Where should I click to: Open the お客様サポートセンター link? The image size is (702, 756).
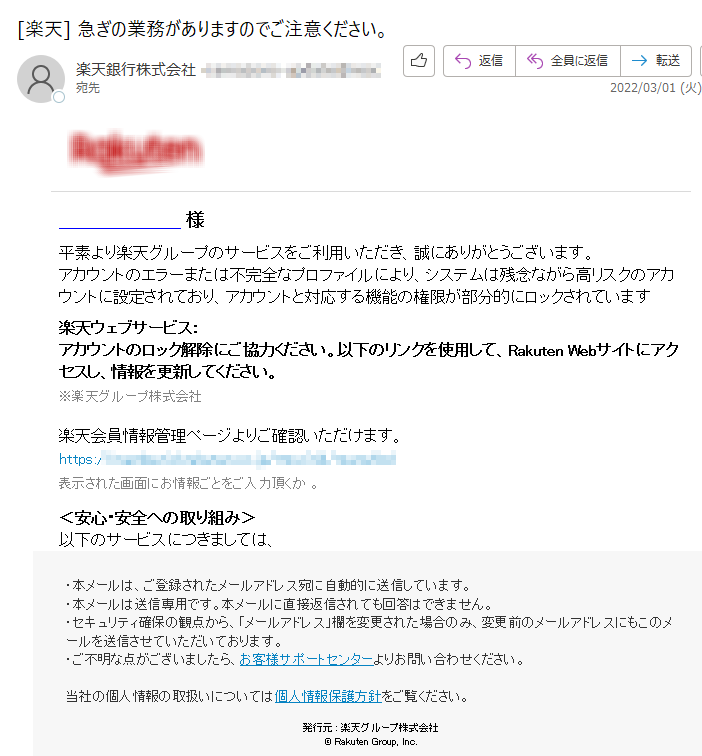pyautogui.click(x=306, y=659)
